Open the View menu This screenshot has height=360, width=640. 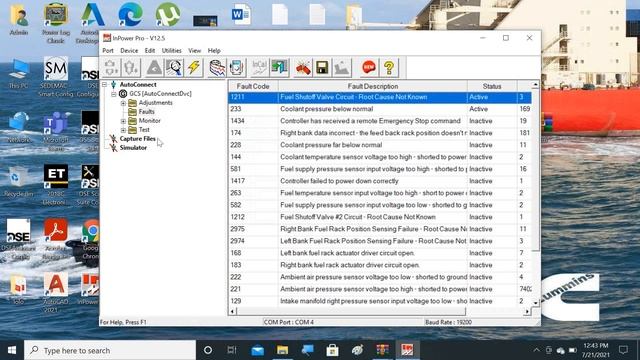[194, 51]
